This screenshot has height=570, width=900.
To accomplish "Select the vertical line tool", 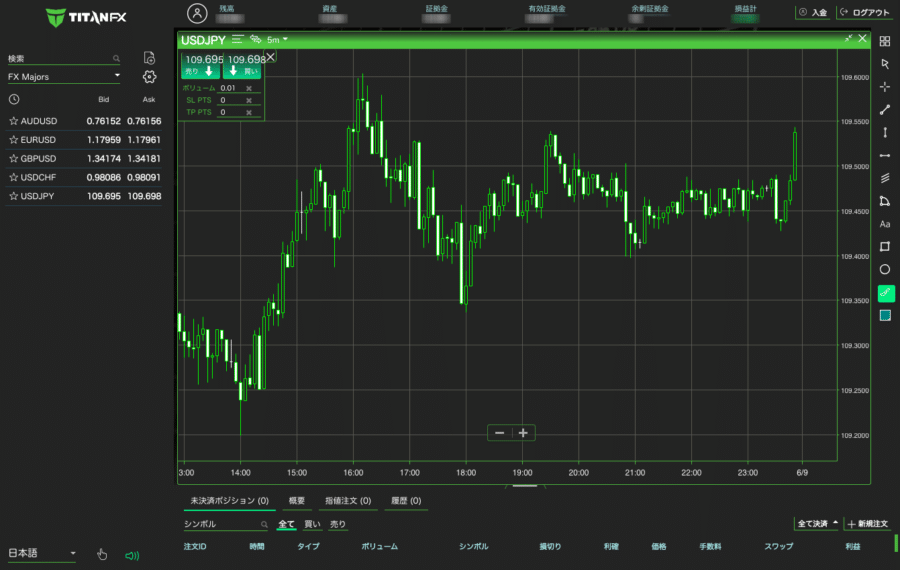I will pos(885,133).
